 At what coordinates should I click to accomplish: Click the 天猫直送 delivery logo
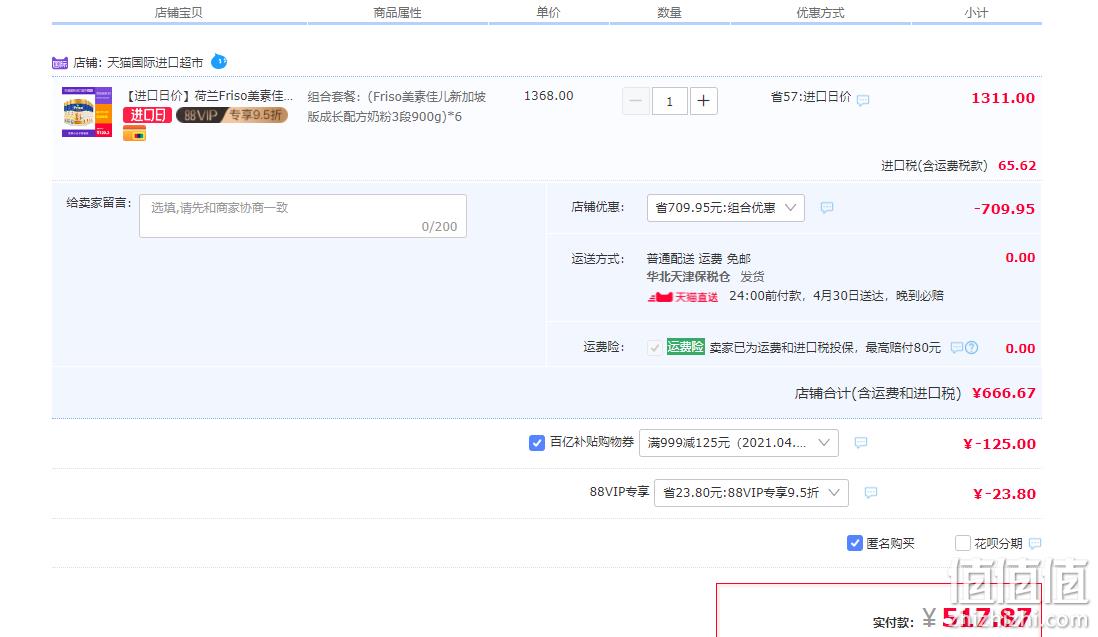coord(683,297)
